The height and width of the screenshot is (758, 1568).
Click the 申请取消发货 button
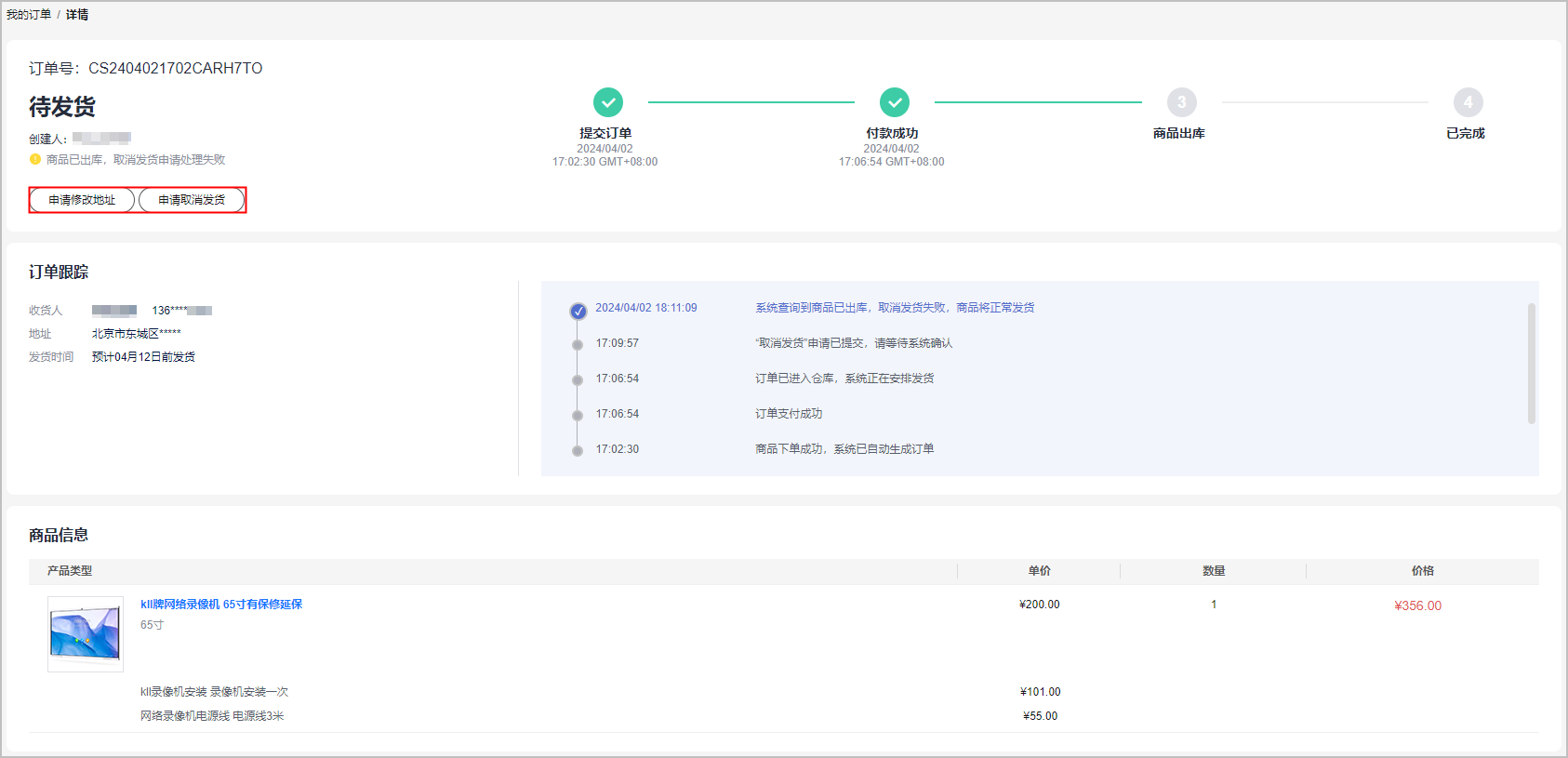tap(192, 200)
